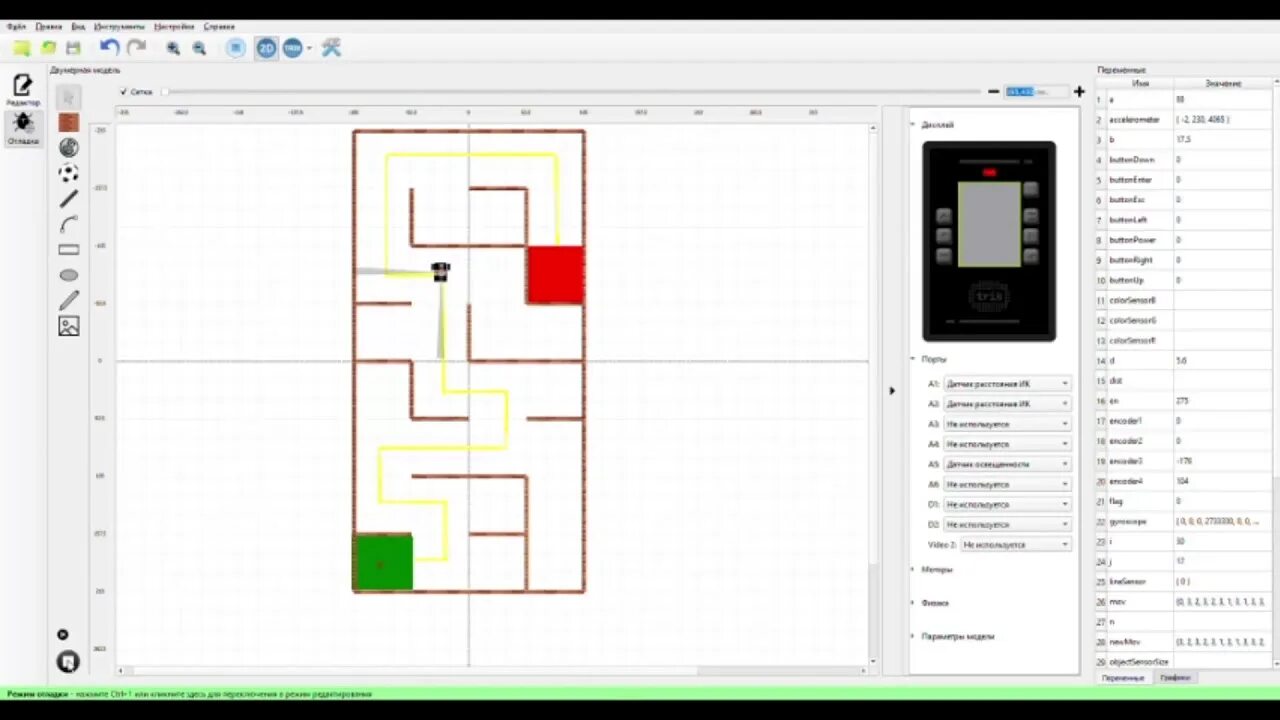This screenshot has height=720, width=1280.
Task: Select the ellipse drawing tool
Action: pyautogui.click(x=68, y=275)
